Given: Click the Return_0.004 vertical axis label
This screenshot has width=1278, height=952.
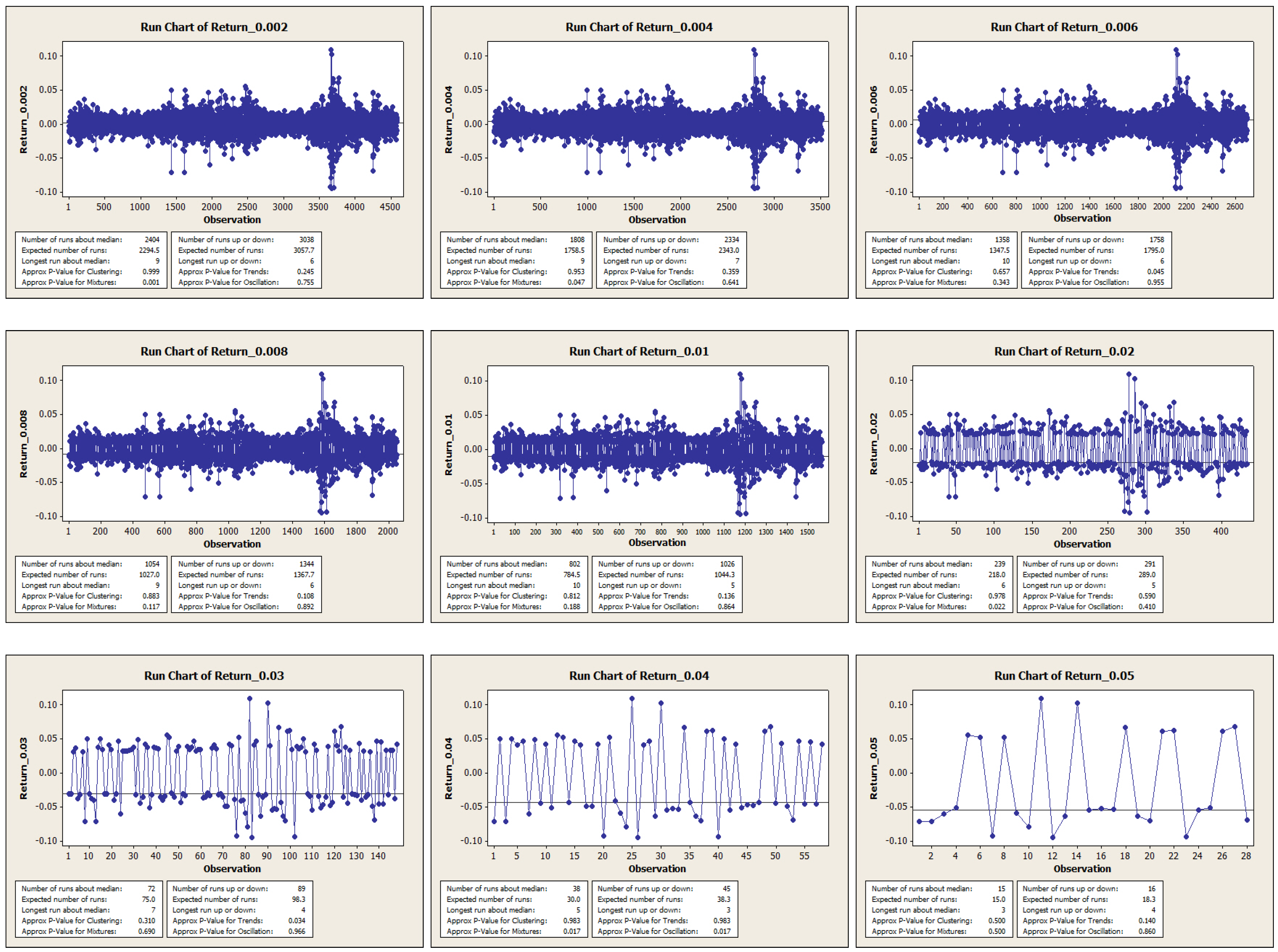Looking at the screenshot, I should (448, 119).
